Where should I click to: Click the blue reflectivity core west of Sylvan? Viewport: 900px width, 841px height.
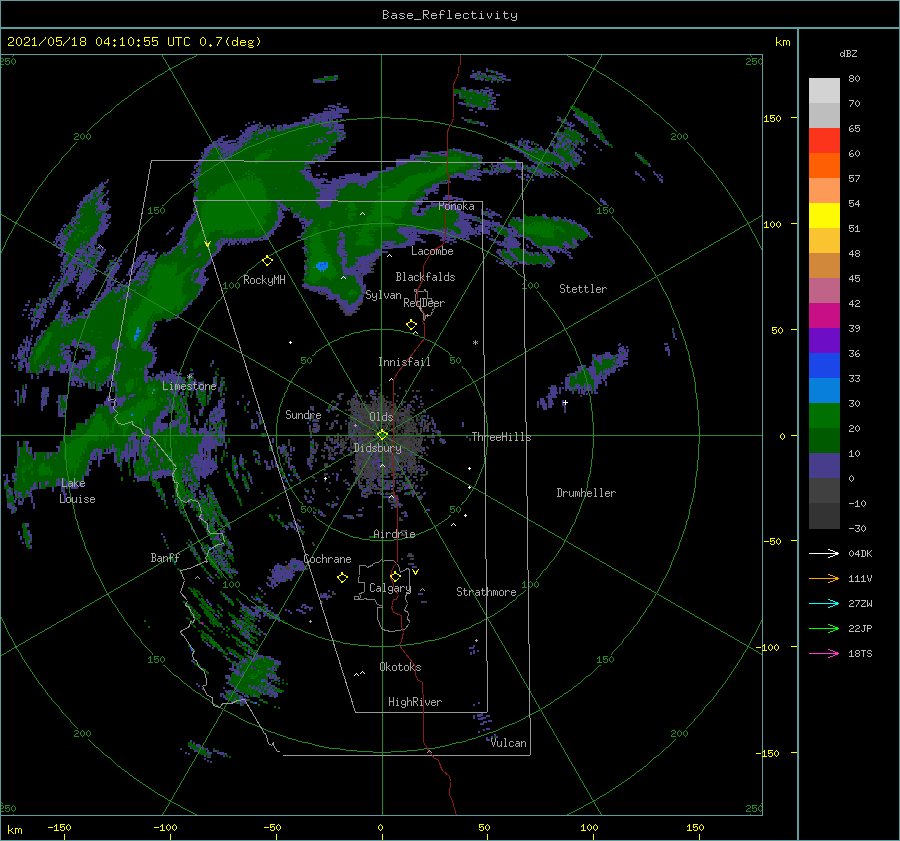click(x=322, y=266)
